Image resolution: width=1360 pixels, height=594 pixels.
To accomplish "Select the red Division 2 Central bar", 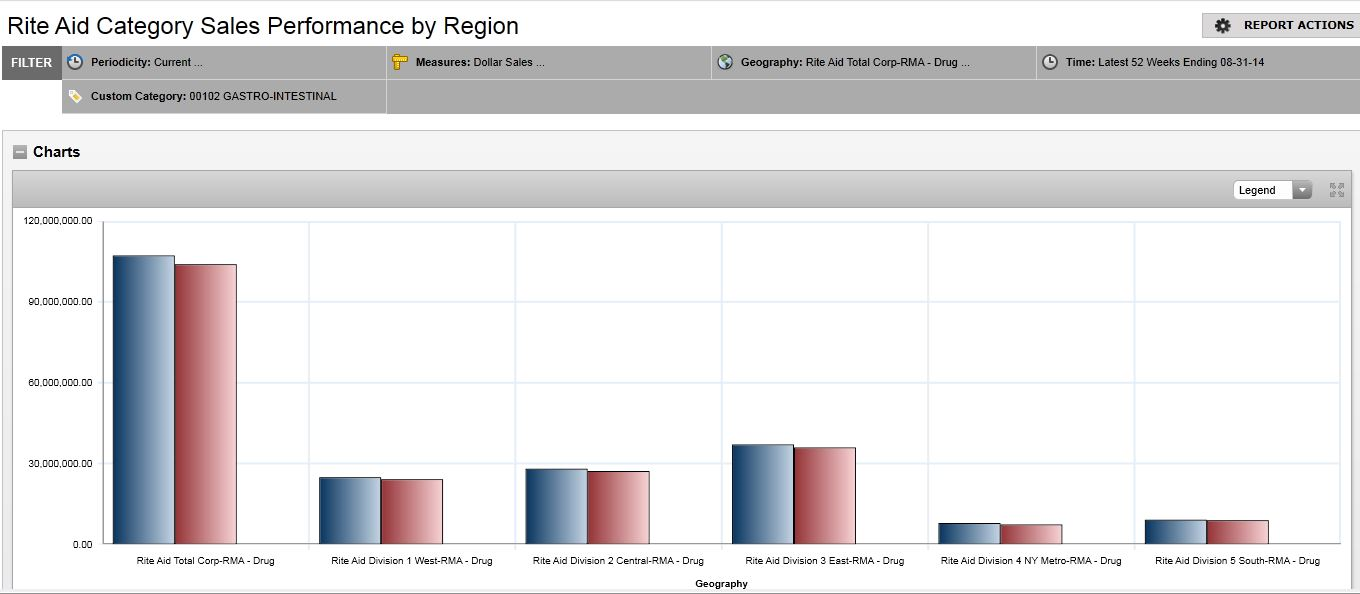I will [618, 507].
